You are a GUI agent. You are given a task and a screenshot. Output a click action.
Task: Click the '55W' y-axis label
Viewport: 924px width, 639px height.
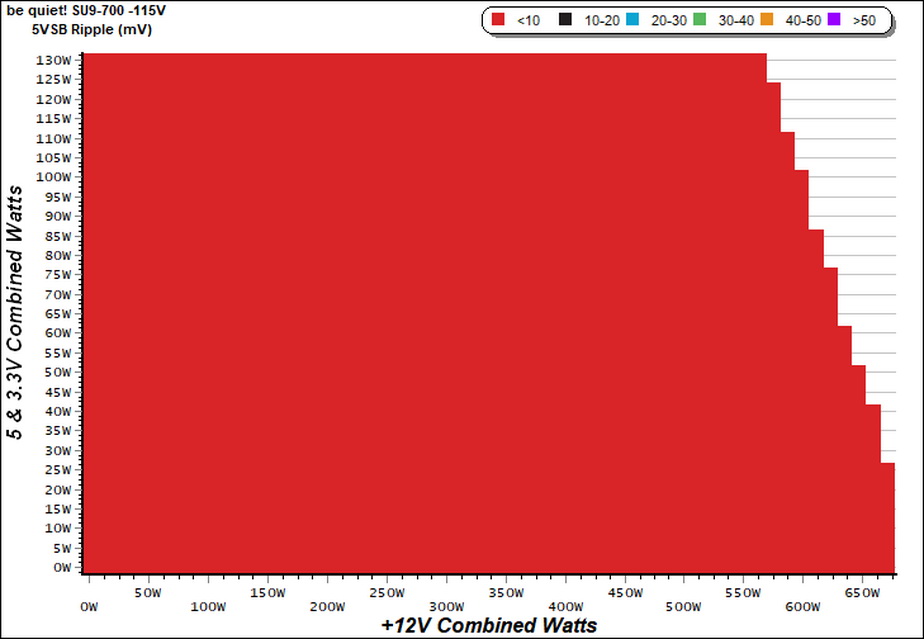58,353
